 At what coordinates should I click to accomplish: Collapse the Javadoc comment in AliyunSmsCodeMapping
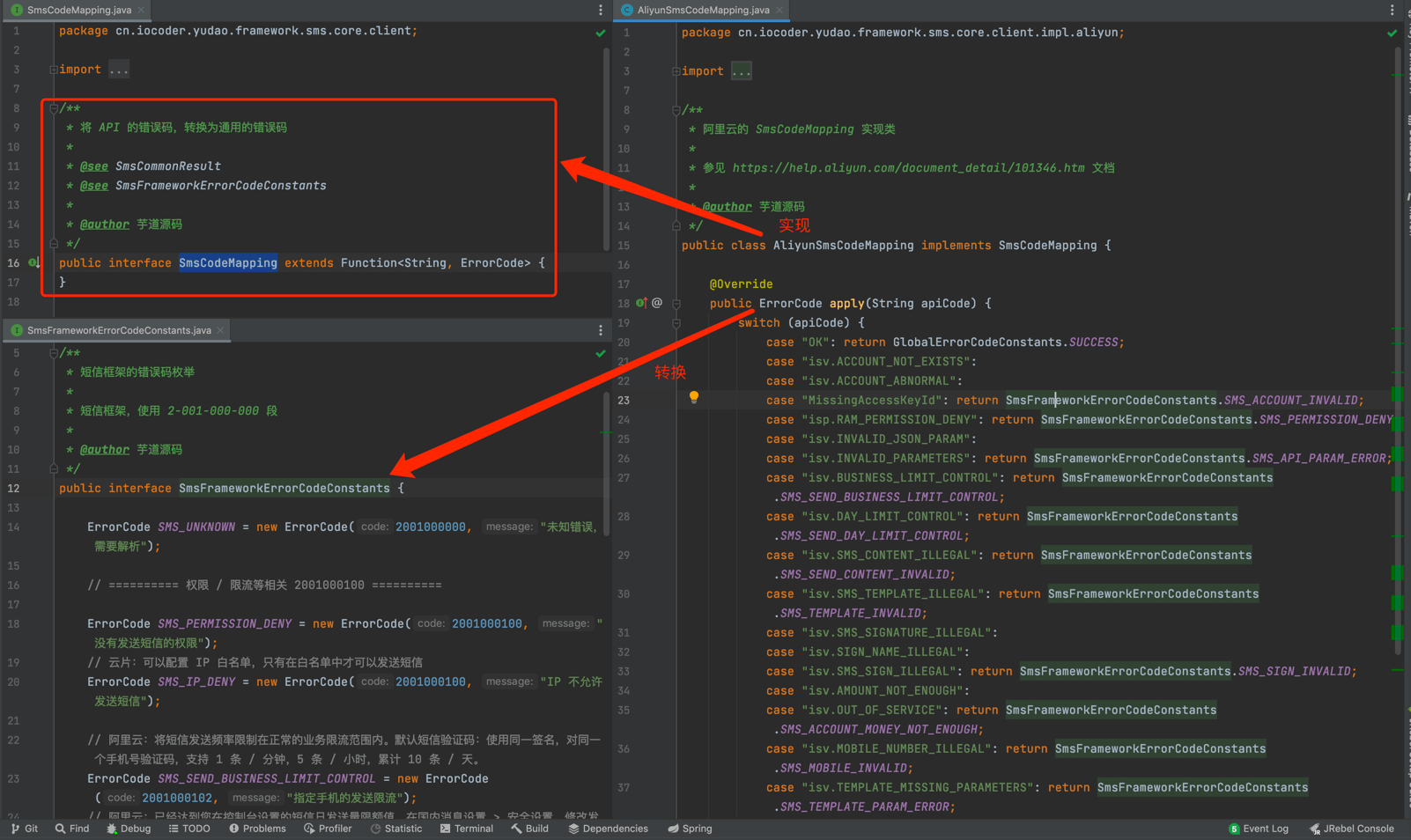coord(676,110)
